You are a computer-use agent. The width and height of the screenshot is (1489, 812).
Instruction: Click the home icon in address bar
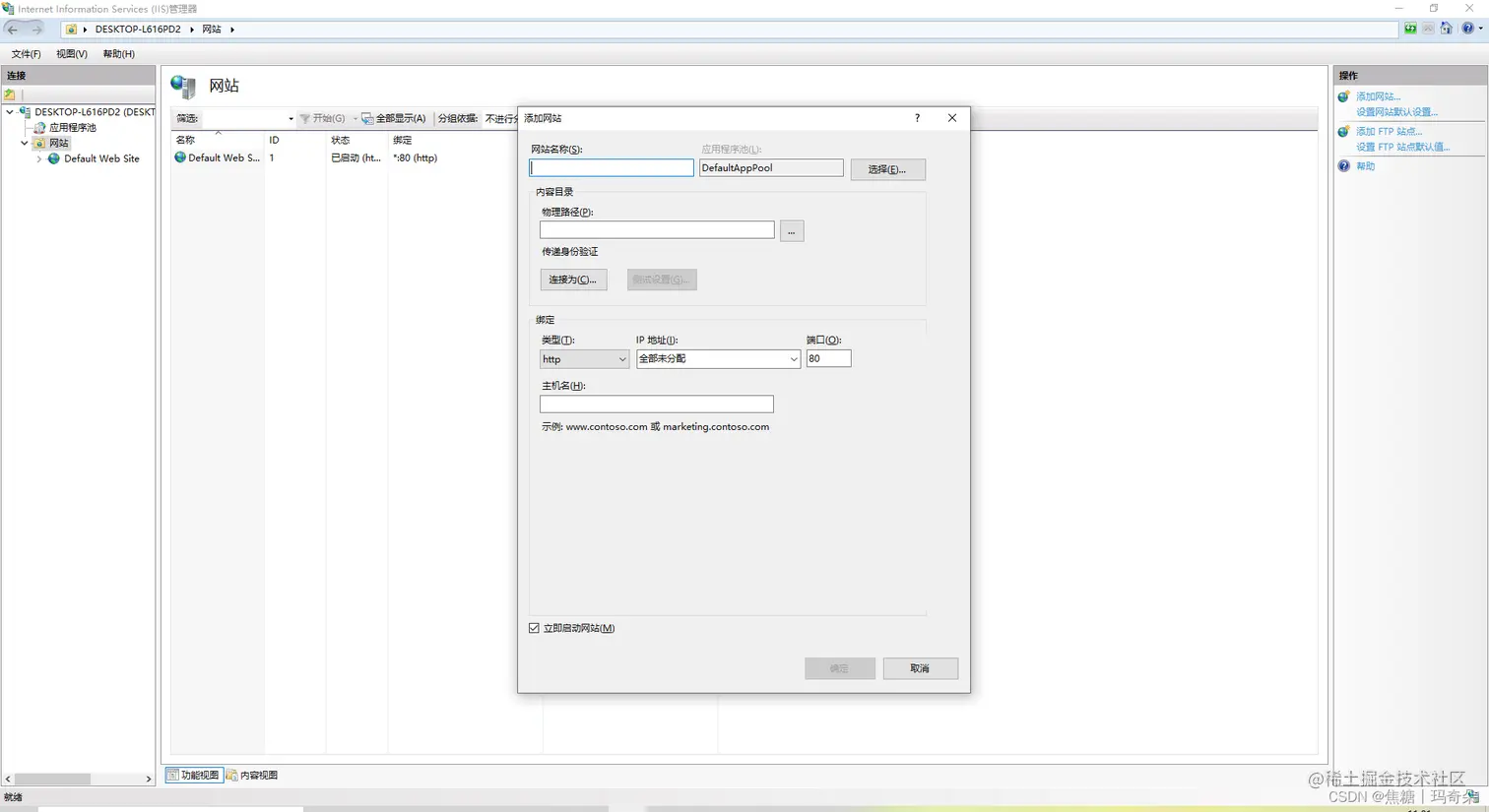click(1446, 29)
